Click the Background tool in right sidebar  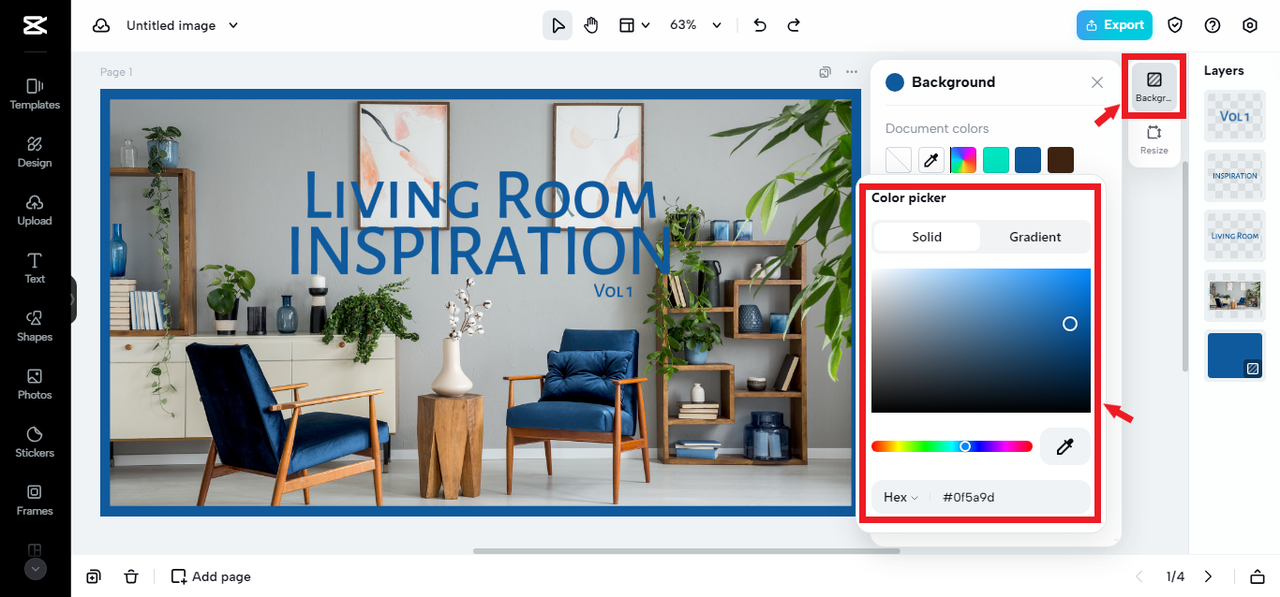coord(1154,86)
